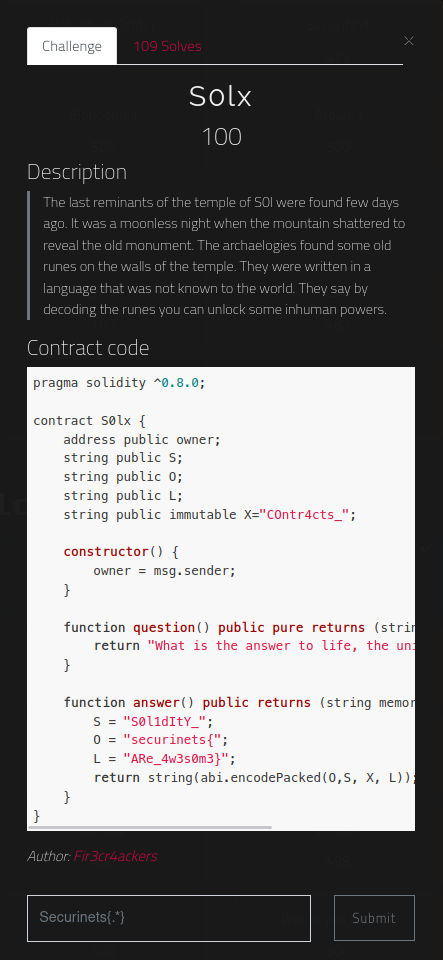Click the Solx challenge title
Image resolution: width=443 pixels, height=960 pixels.
(220, 96)
